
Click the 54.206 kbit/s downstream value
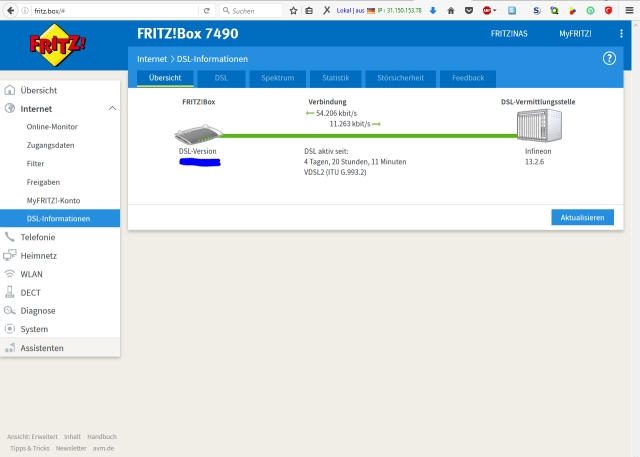click(x=336, y=113)
